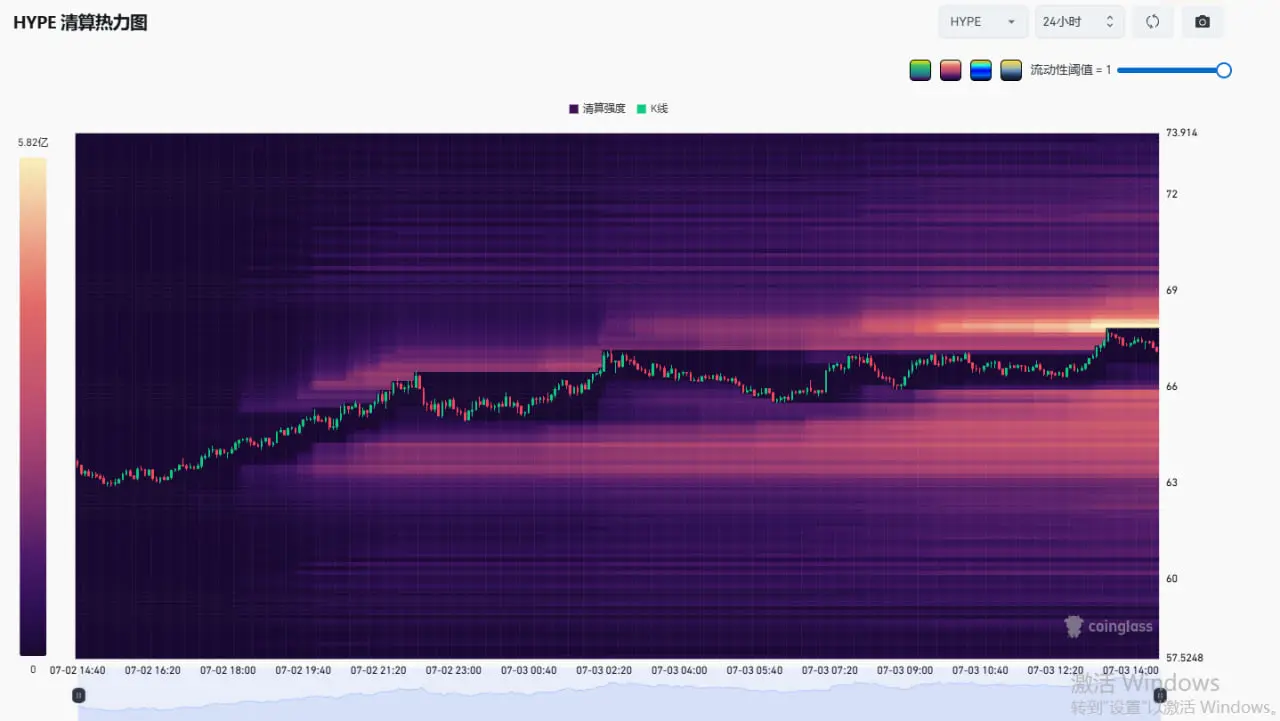
Task: Select the blue color scheme swatch
Action: 981,70
